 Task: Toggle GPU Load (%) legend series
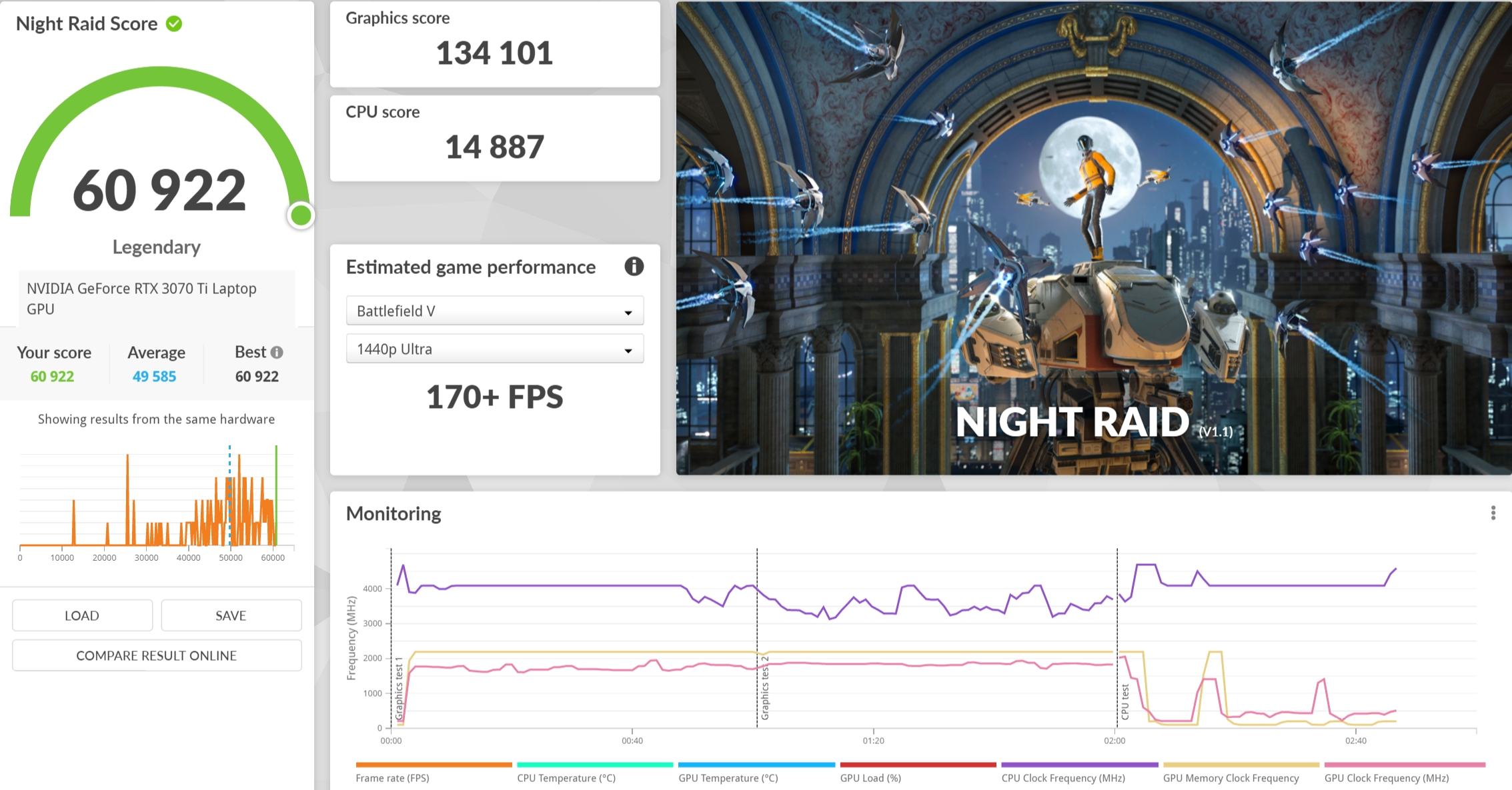[918, 773]
